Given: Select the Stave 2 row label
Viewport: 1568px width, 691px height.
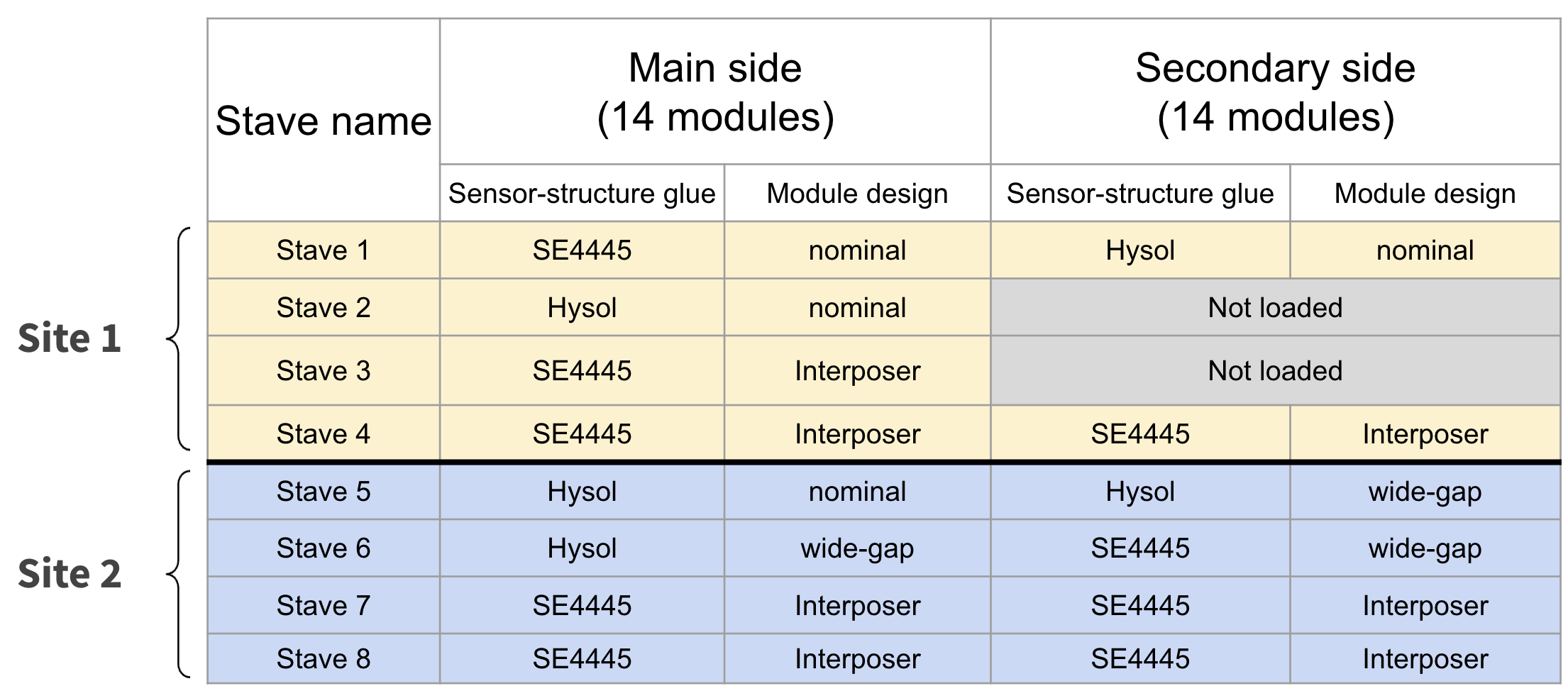Looking at the screenshot, I should (324, 308).
